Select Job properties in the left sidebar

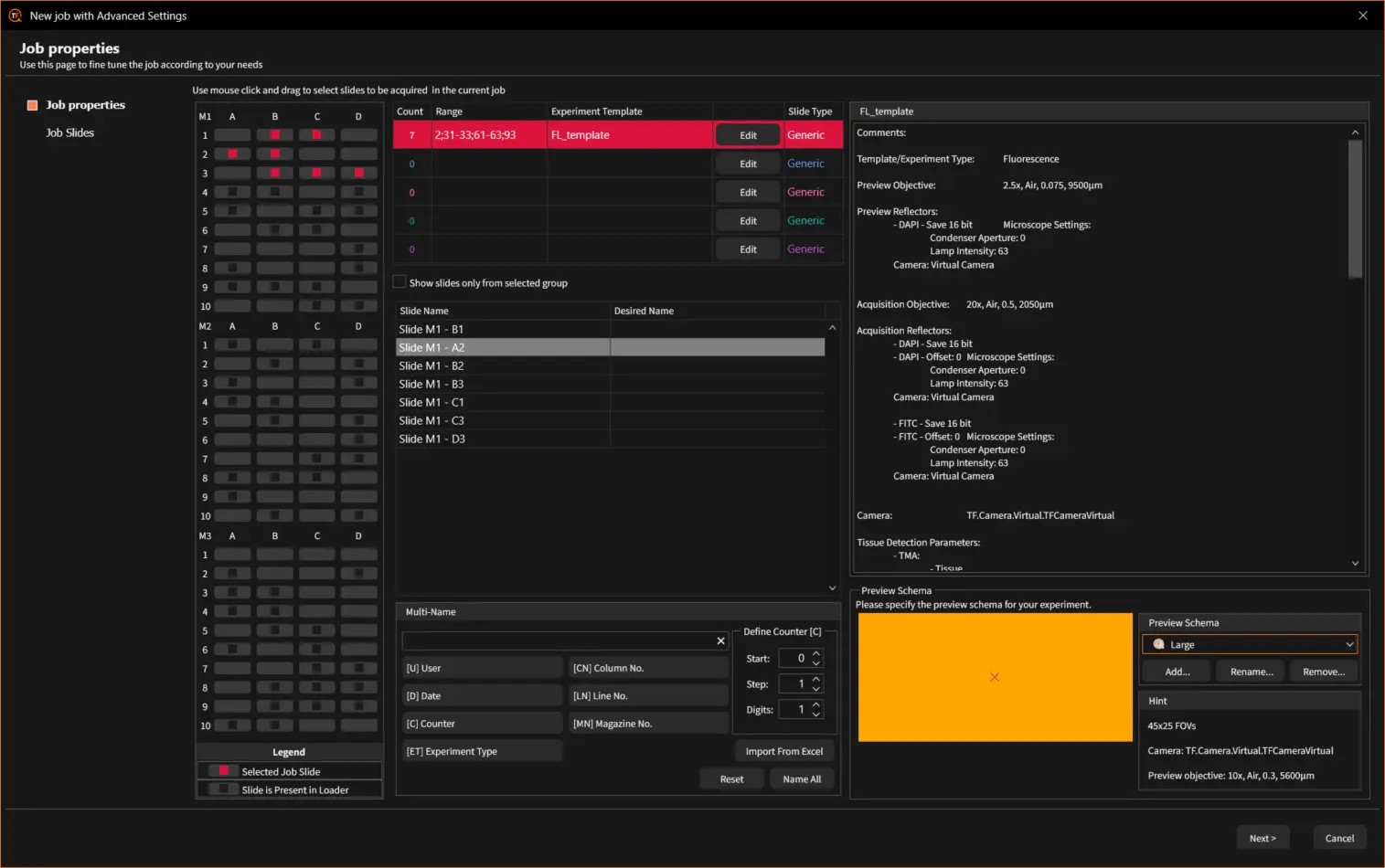coord(85,105)
